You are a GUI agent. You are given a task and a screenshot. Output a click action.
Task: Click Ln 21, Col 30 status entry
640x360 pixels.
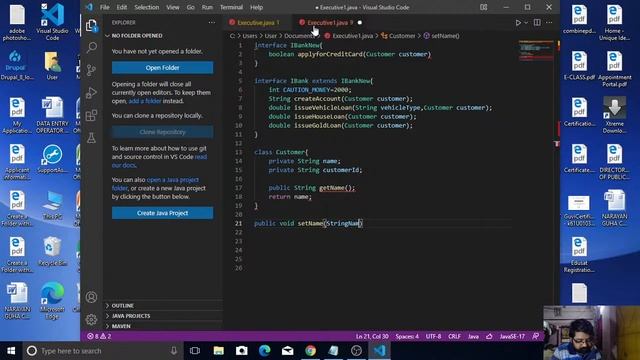tap(372, 336)
